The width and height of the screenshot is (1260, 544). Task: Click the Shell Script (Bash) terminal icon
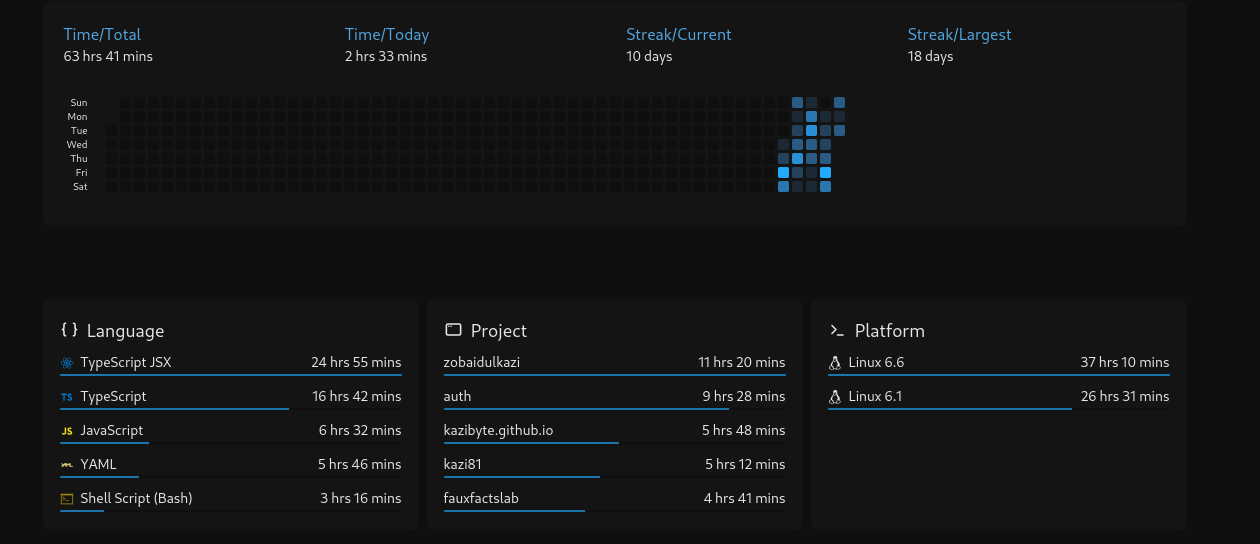point(67,499)
